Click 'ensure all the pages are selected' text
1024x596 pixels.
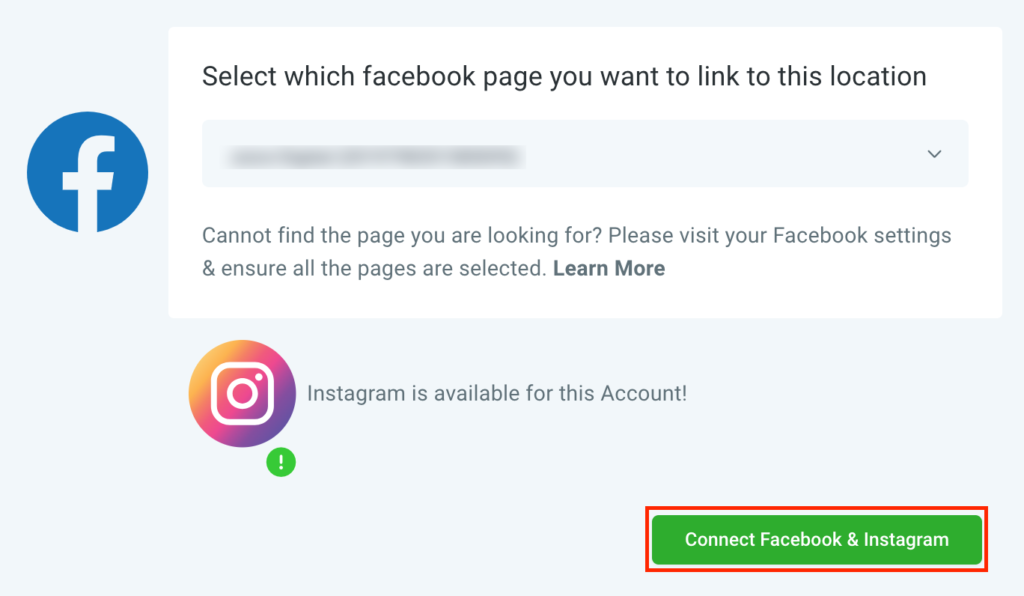tap(383, 268)
